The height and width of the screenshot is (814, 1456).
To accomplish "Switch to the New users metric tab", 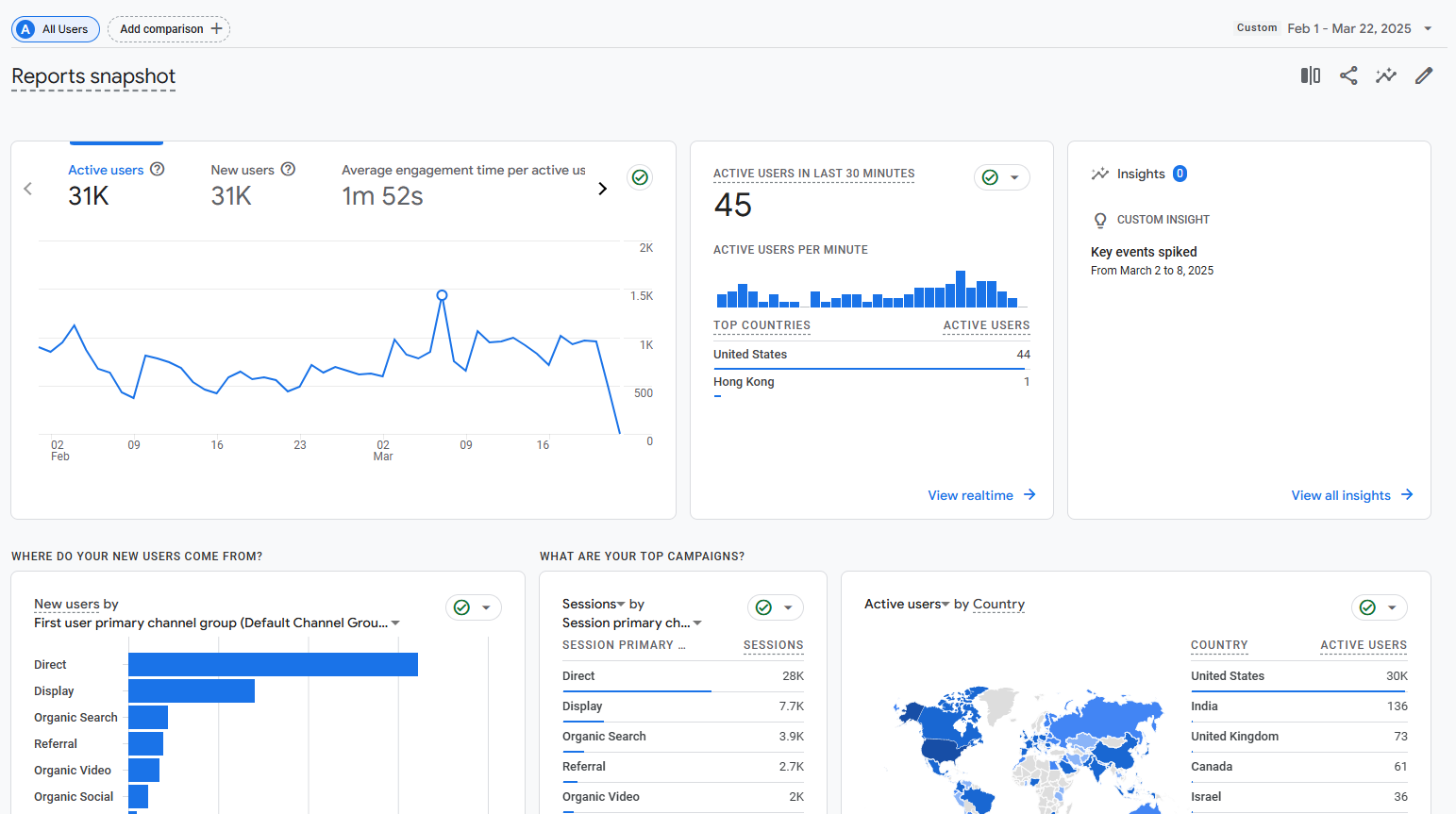I will pyautogui.click(x=243, y=171).
